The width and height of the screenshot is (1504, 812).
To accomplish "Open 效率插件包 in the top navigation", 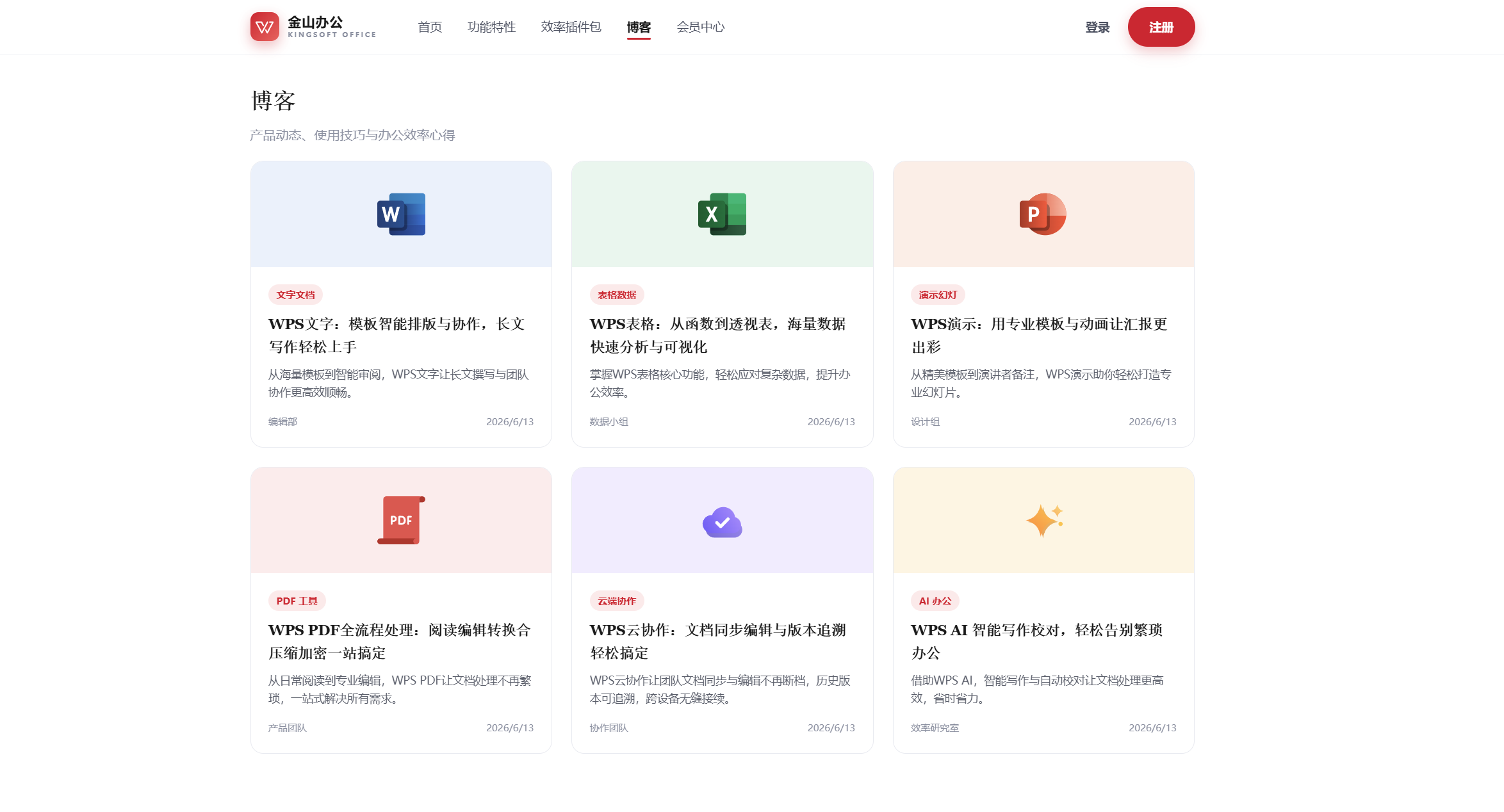I will point(571,27).
